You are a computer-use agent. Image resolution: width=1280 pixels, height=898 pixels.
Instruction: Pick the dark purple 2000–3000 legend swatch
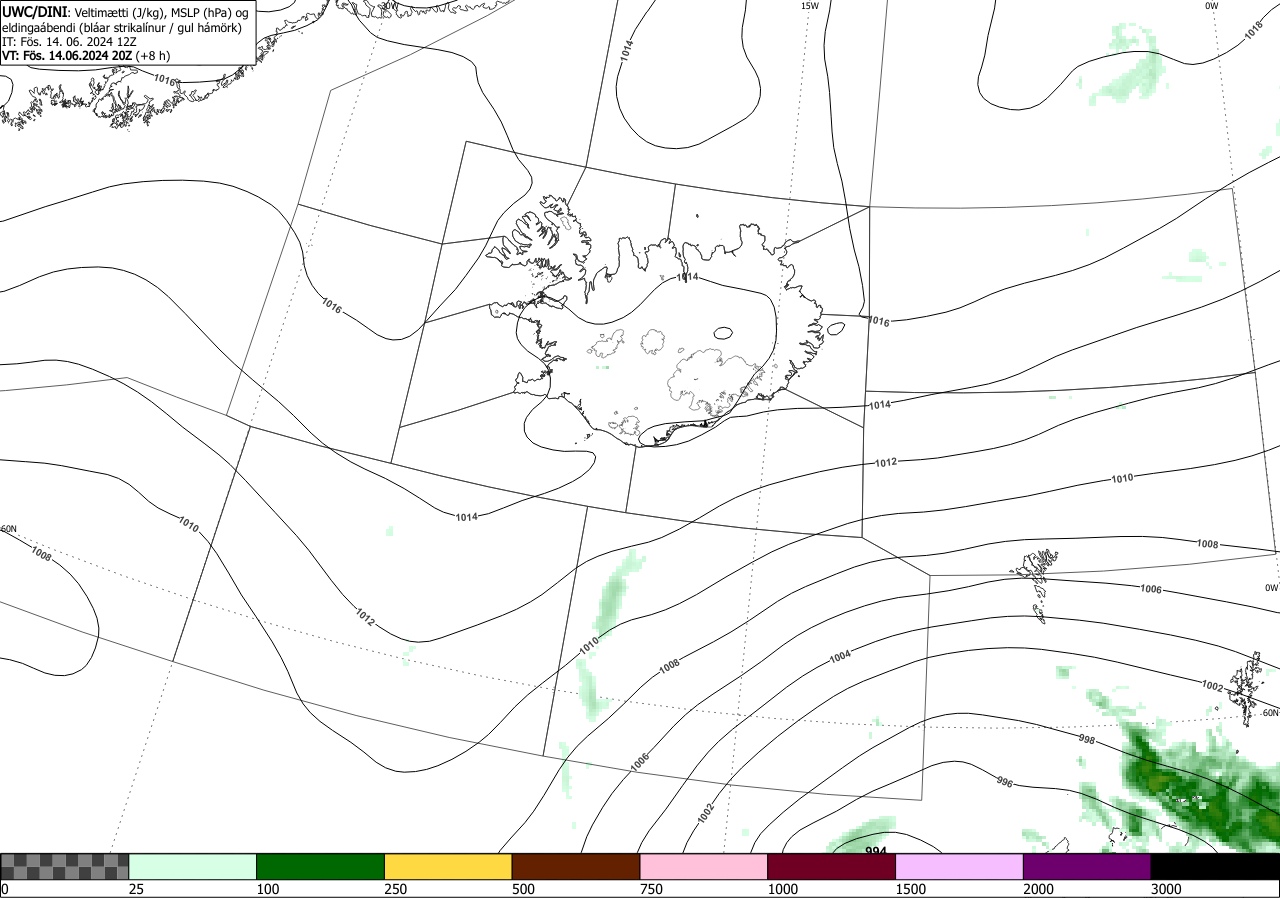coord(1087,866)
